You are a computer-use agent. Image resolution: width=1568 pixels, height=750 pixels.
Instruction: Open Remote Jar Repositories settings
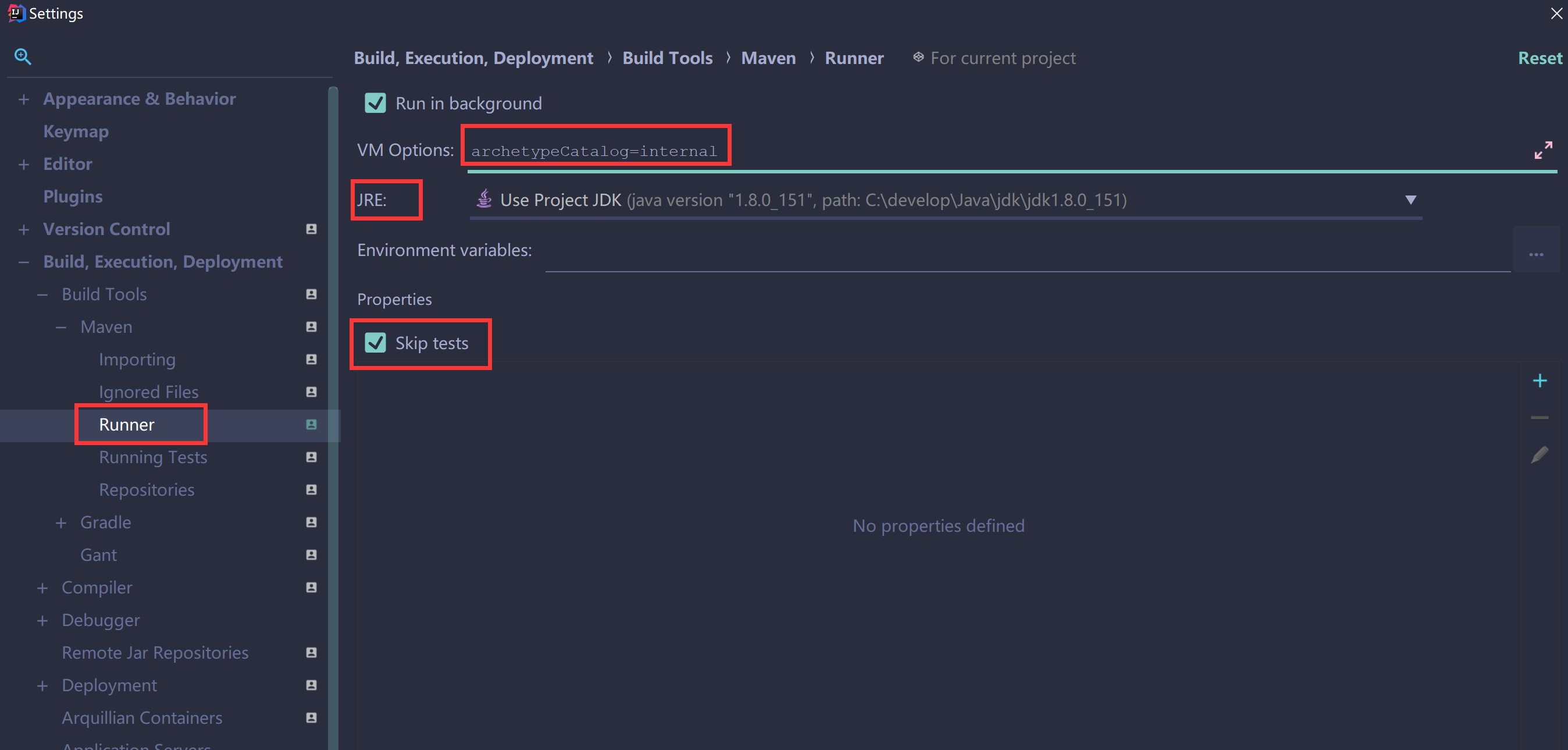pos(155,653)
